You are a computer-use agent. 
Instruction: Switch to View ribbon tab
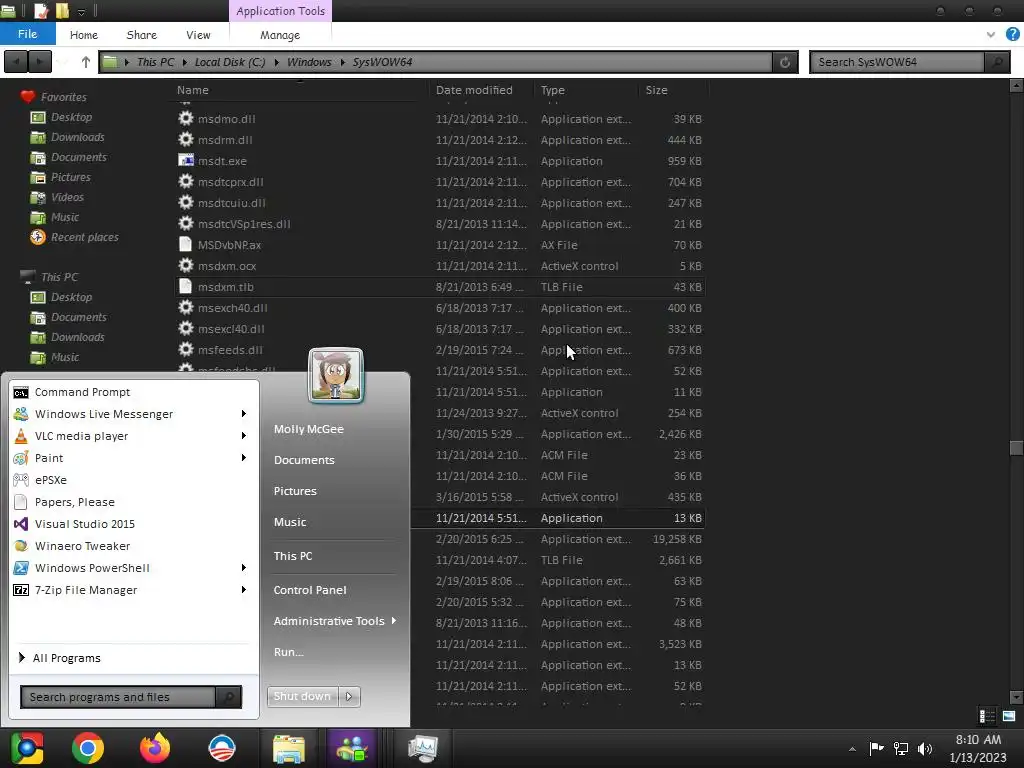click(x=198, y=35)
